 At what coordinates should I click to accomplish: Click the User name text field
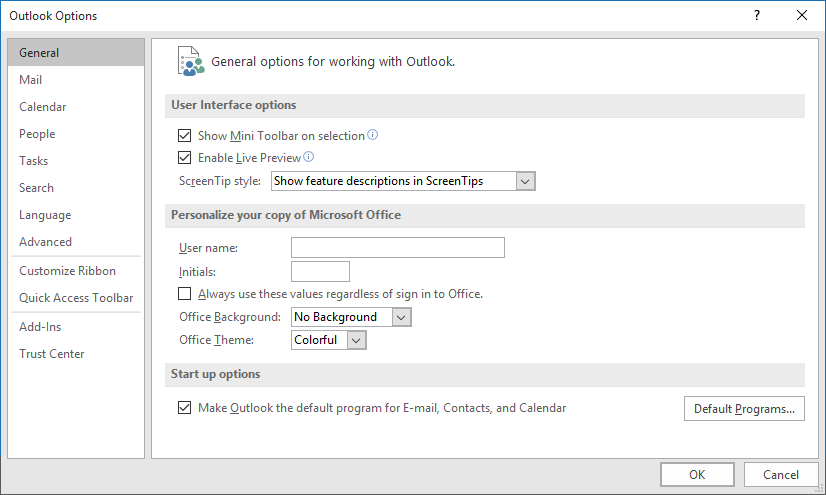pos(397,248)
